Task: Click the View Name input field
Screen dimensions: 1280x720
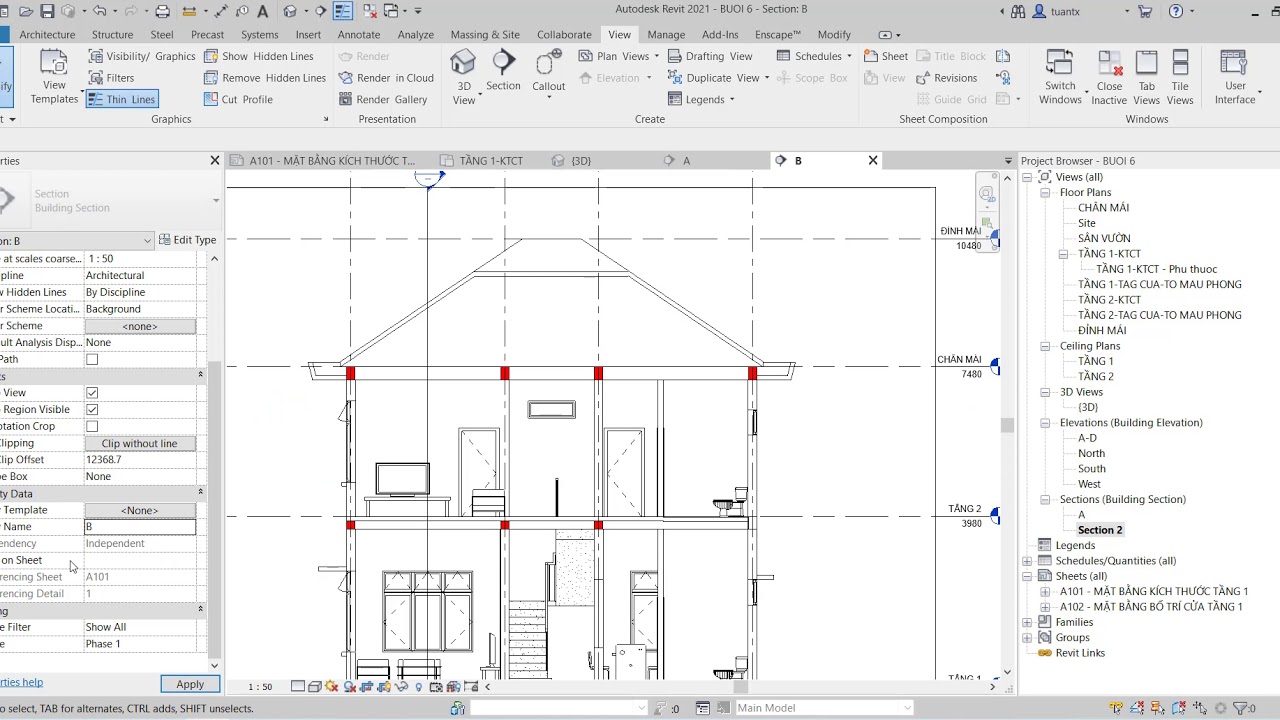Action: point(140,527)
